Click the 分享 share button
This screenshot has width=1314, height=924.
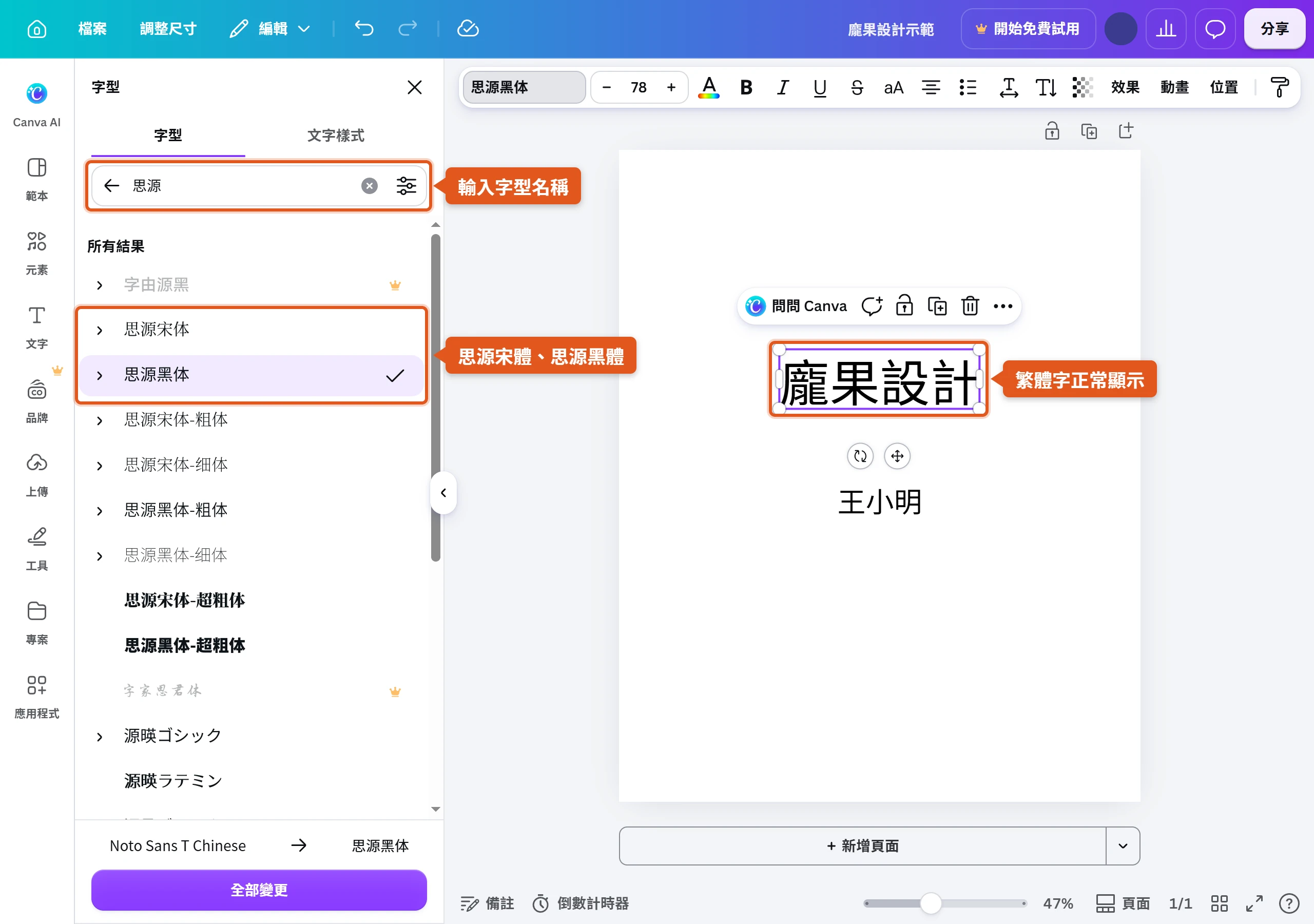coord(1274,29)
